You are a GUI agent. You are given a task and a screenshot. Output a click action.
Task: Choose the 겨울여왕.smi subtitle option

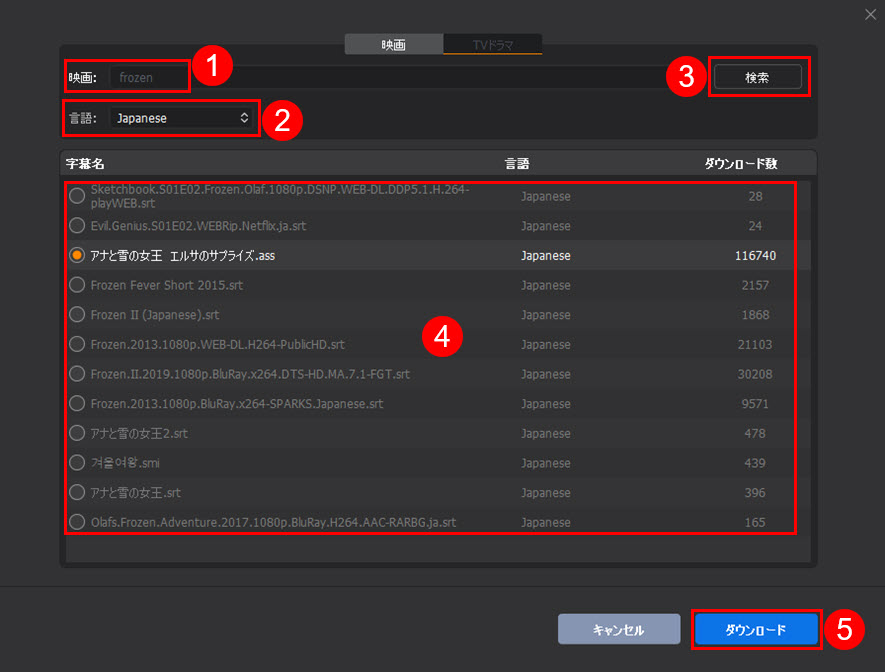(x=77, y=463)
